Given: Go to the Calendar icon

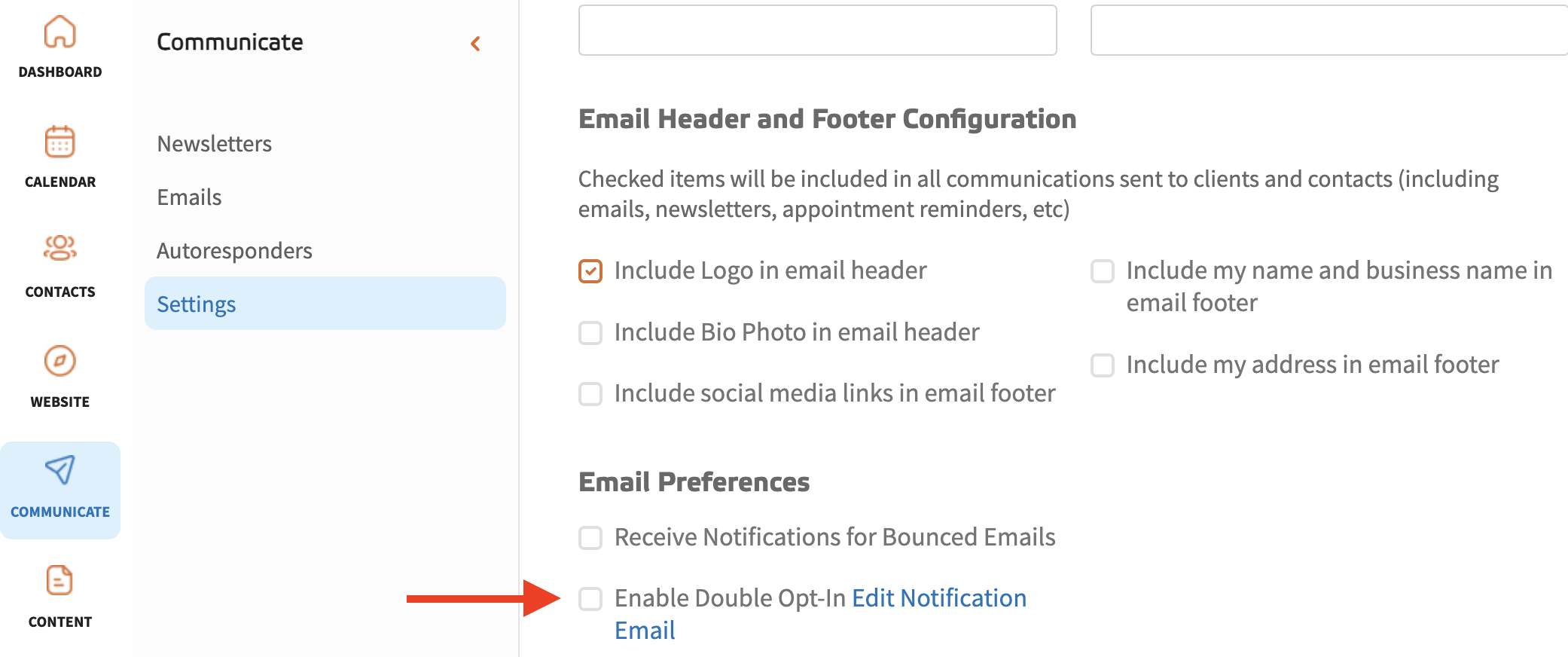Looking at the screenshot, I should tap(59, 142).
